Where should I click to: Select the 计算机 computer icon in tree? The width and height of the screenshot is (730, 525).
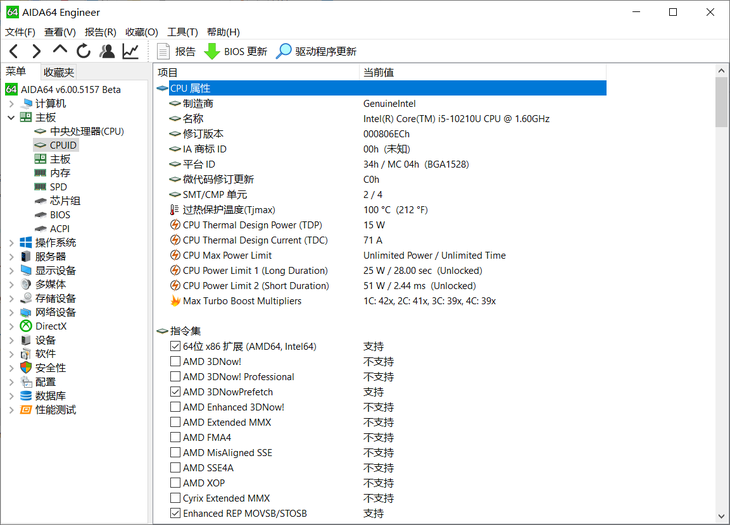tap(27, 103)
